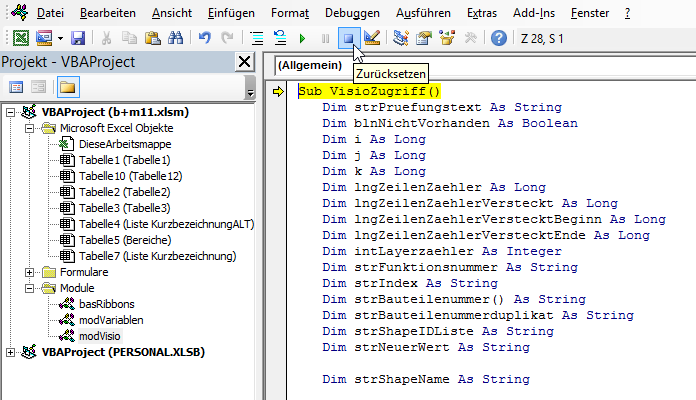Run the macro with the green play icon
Image resolution: width=696 pixels, height=400 pixels.
(302, 38)
